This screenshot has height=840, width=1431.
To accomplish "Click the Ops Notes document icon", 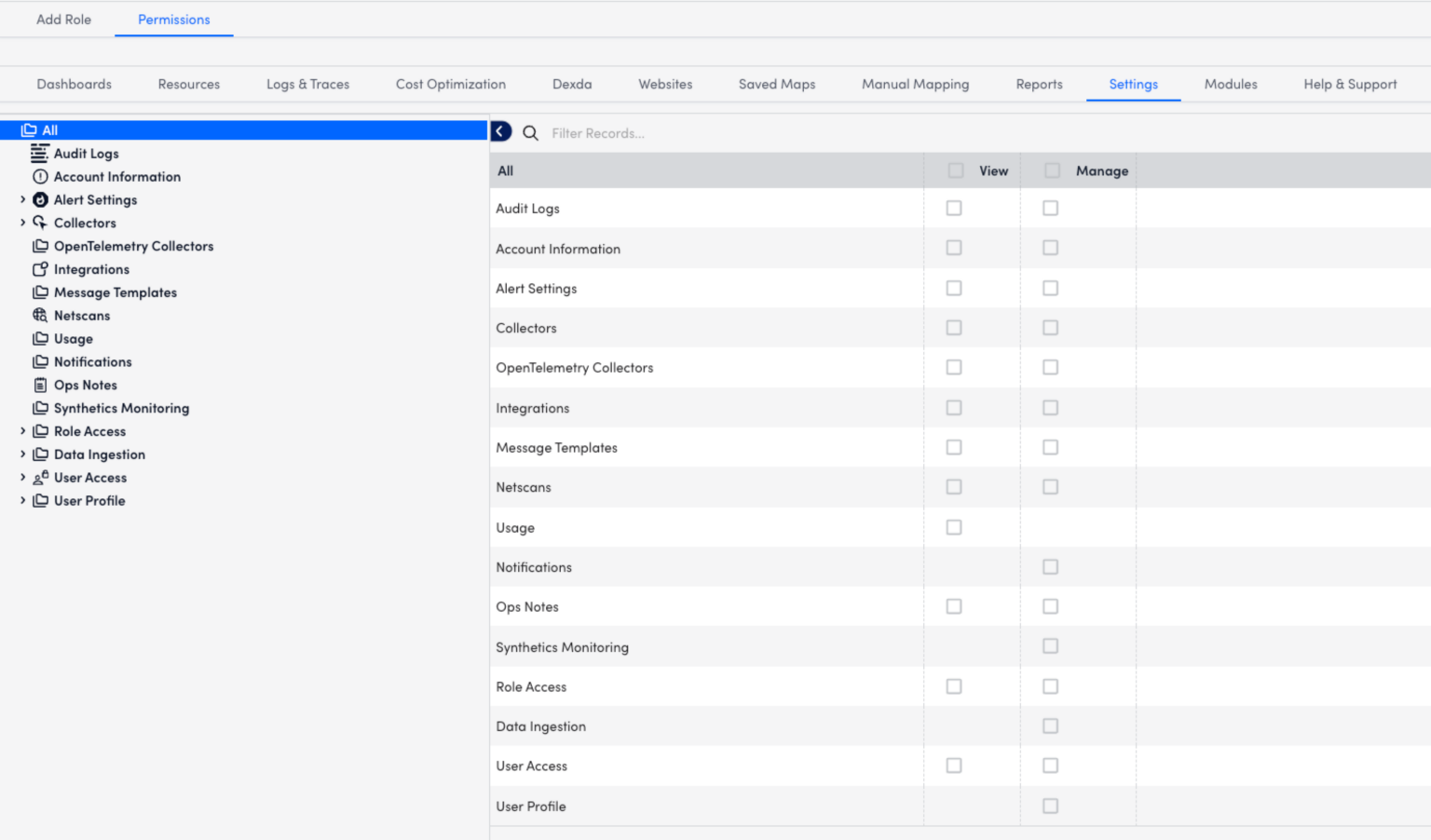I will pyautogui.click(x=41, y=385).
